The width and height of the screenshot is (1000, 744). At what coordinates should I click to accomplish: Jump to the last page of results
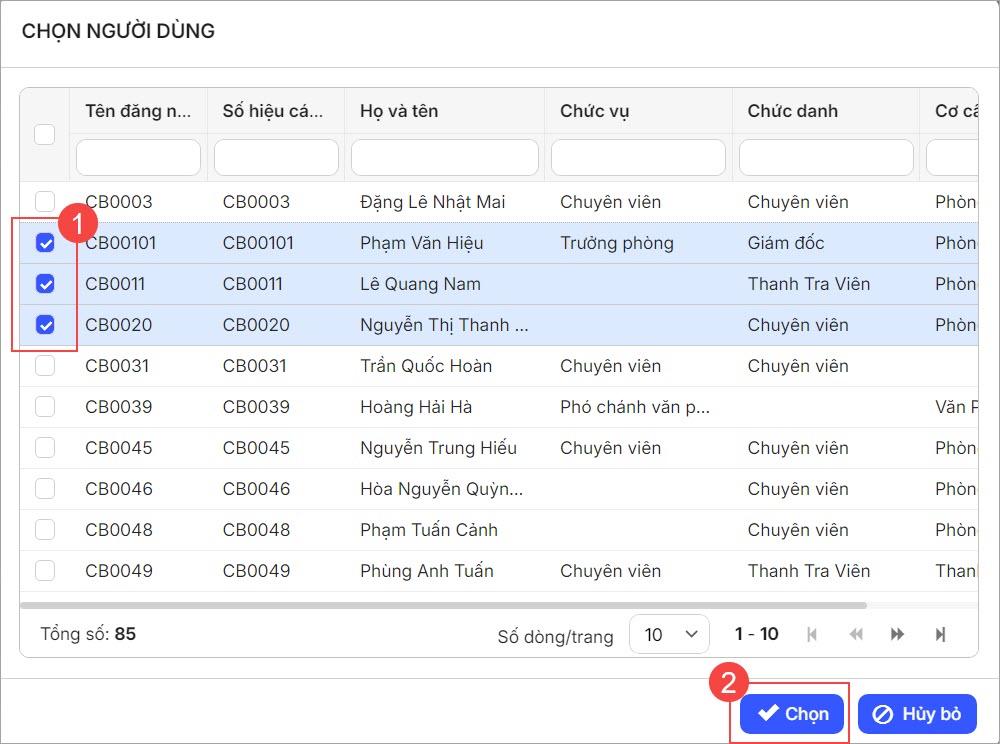pos(940,634)
